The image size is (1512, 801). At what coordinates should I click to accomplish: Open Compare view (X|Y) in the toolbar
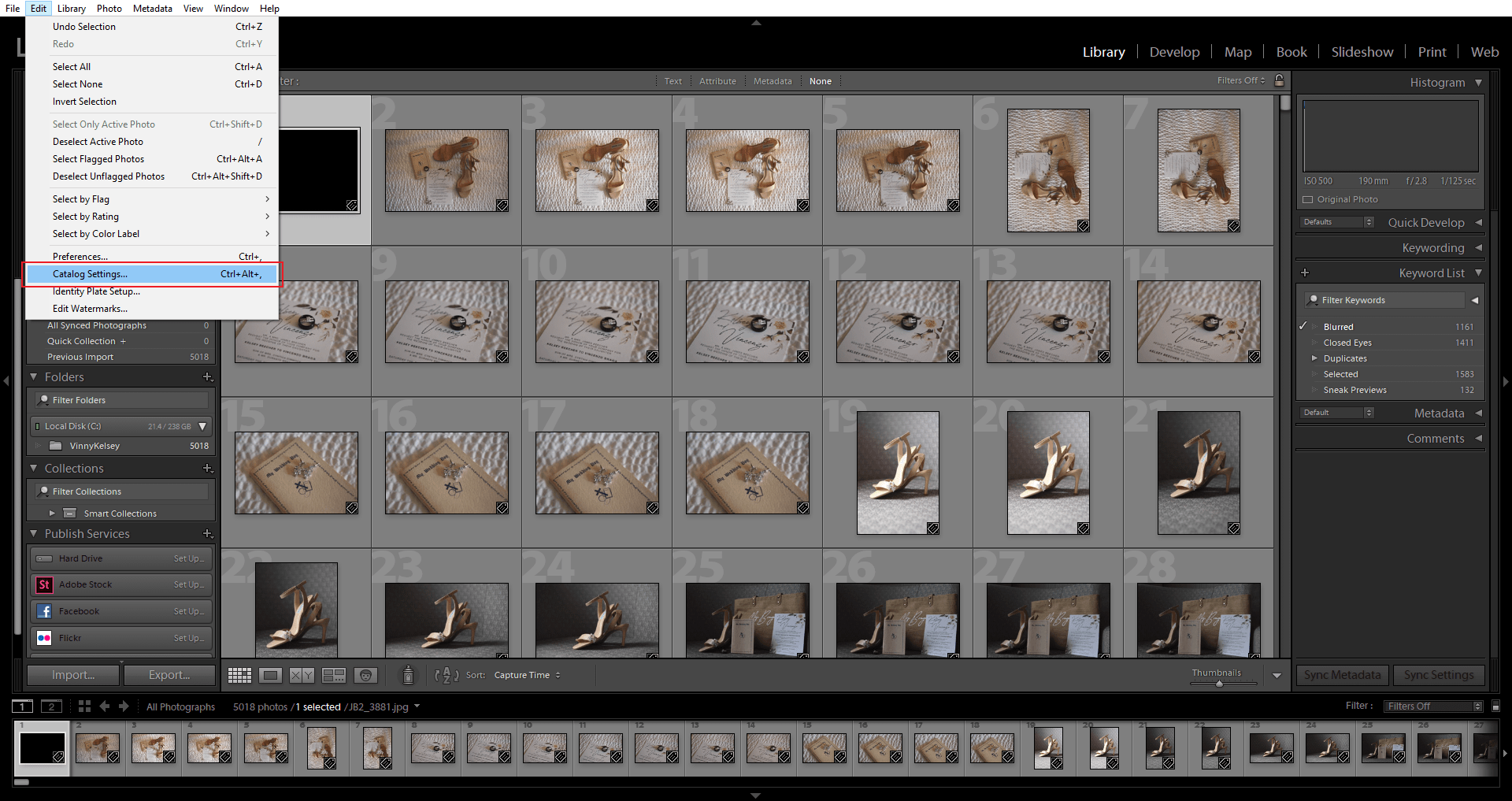pyautogui.click(x=302, y=675)
